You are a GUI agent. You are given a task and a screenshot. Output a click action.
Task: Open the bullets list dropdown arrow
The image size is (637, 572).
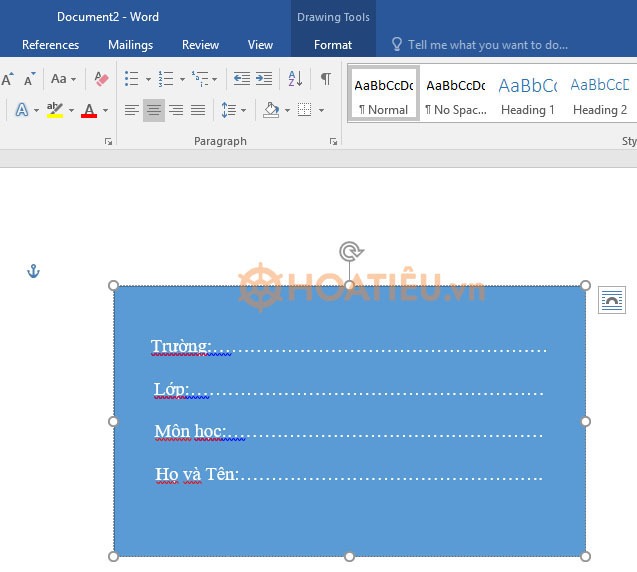click(149, 79)
